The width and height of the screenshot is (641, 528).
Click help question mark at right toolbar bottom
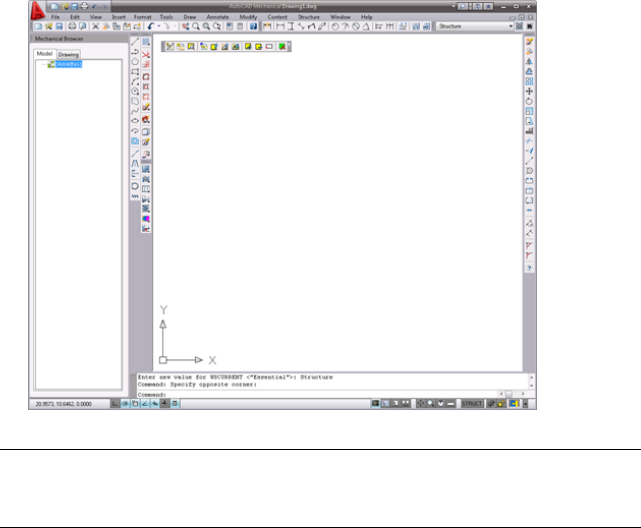tap(529, 268)
